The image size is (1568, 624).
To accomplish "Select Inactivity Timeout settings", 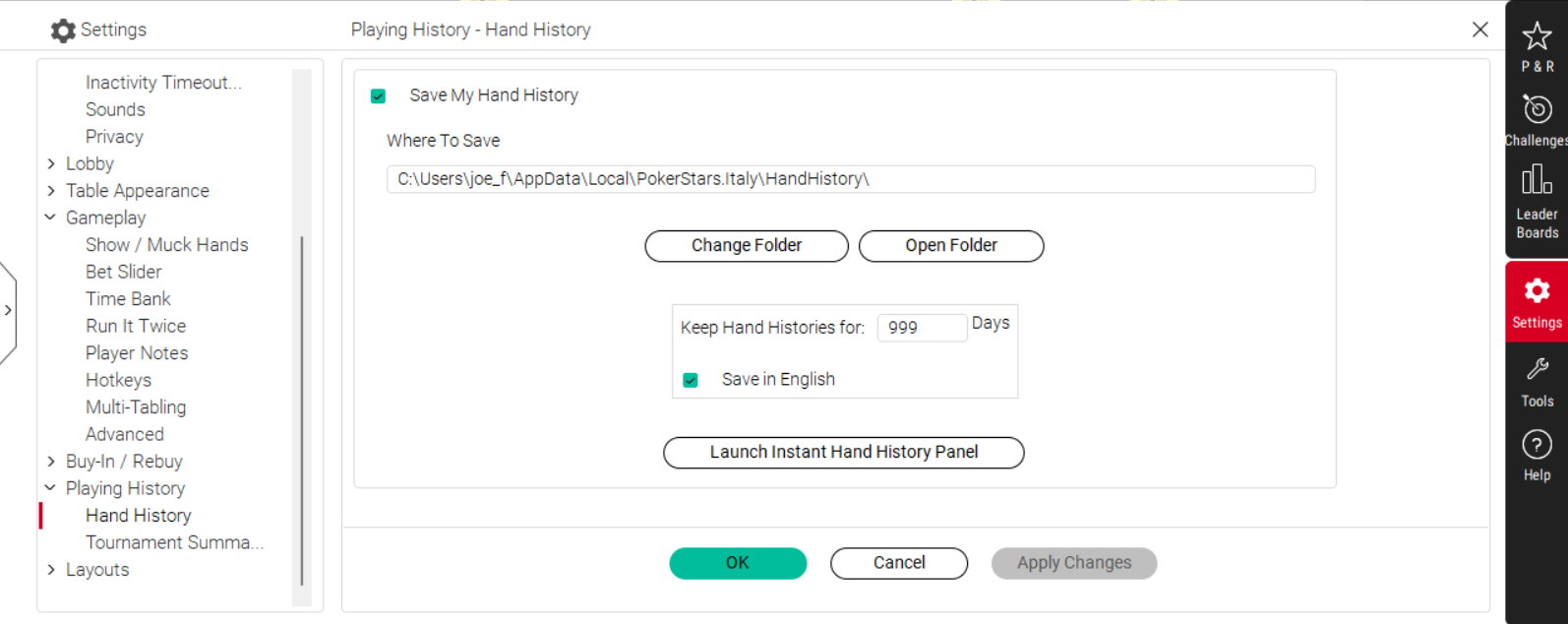I will [x=163, y=83].
